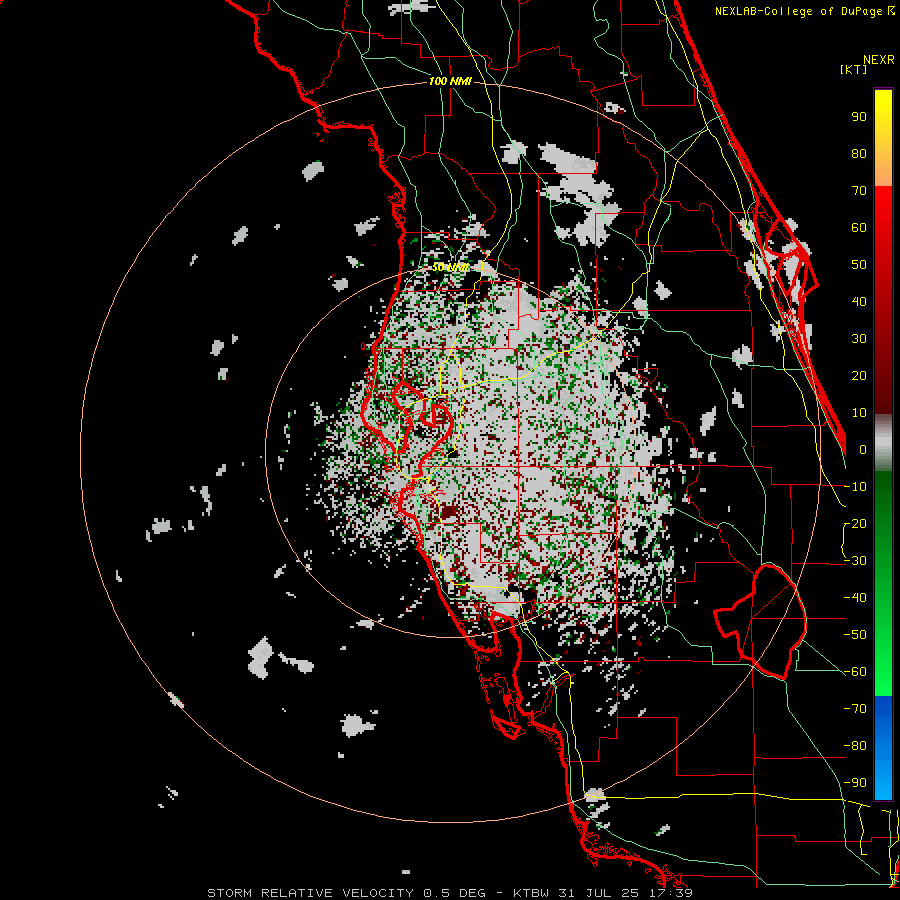
Task: Click the "-70" scale value
Action: point(855,709)
